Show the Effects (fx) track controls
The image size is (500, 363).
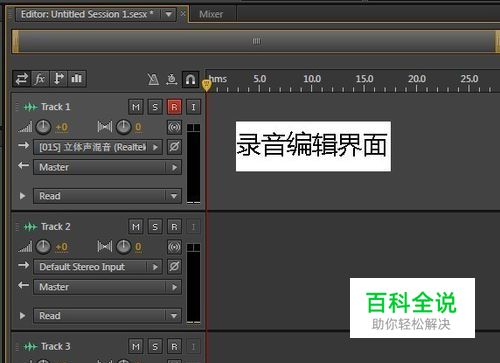40,79
